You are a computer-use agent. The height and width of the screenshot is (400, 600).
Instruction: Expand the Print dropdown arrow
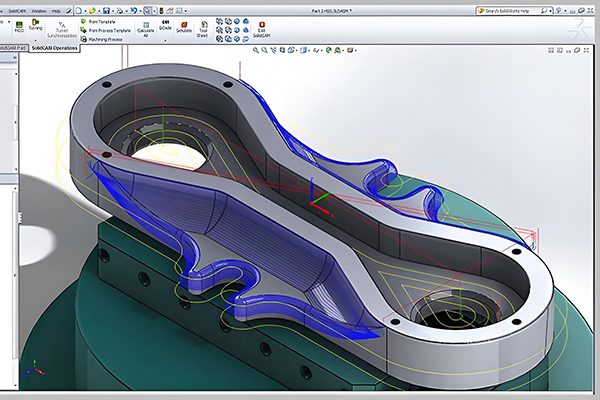[x=126, y=11]
